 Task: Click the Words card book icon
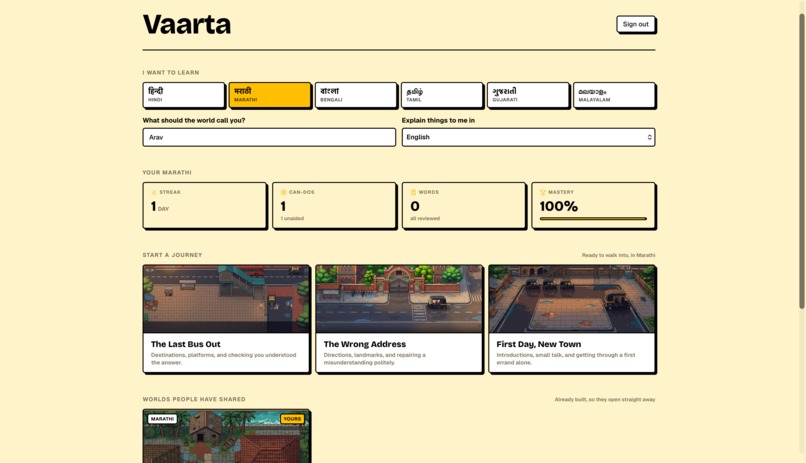413,192
